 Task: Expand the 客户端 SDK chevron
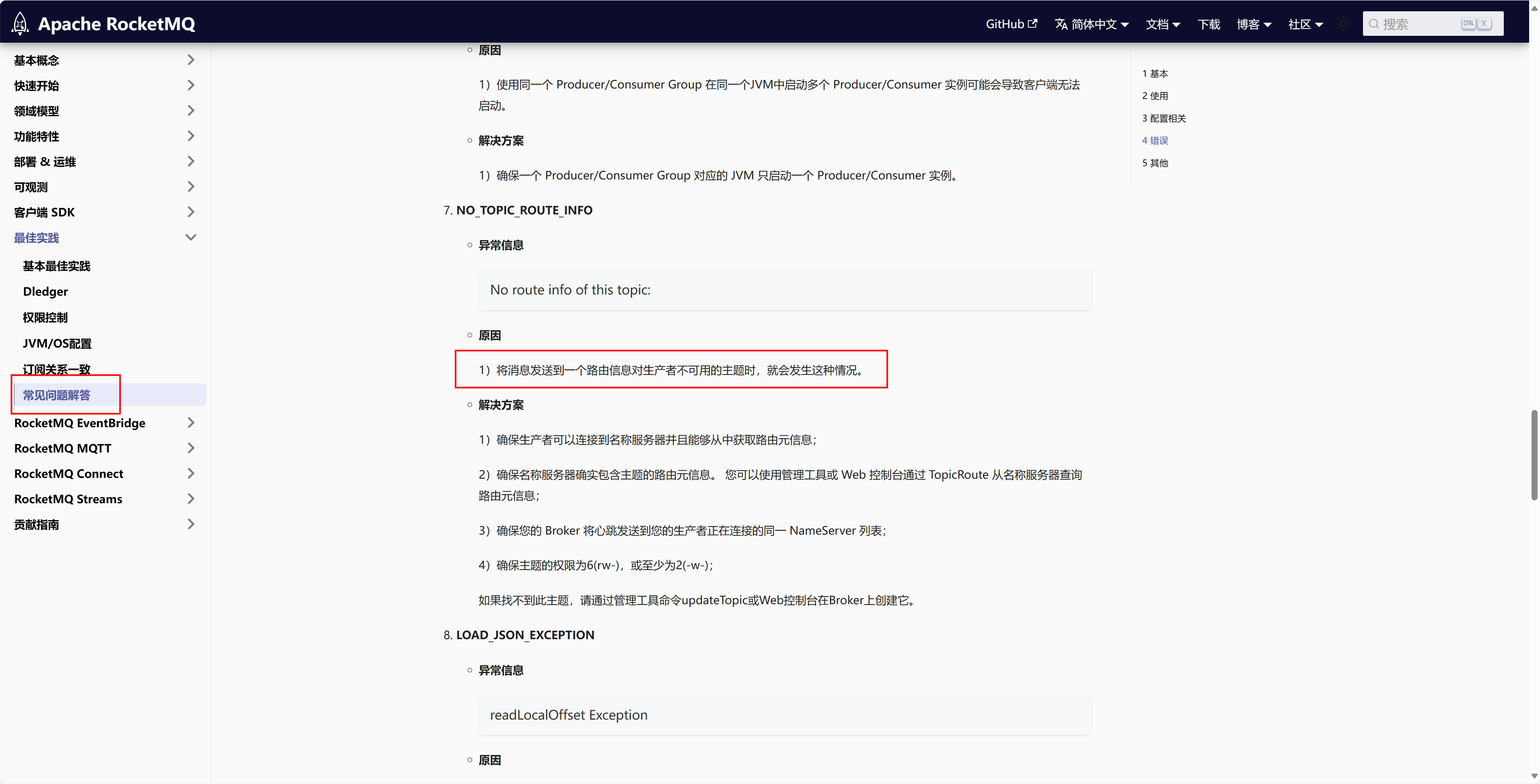pos(191,212)
